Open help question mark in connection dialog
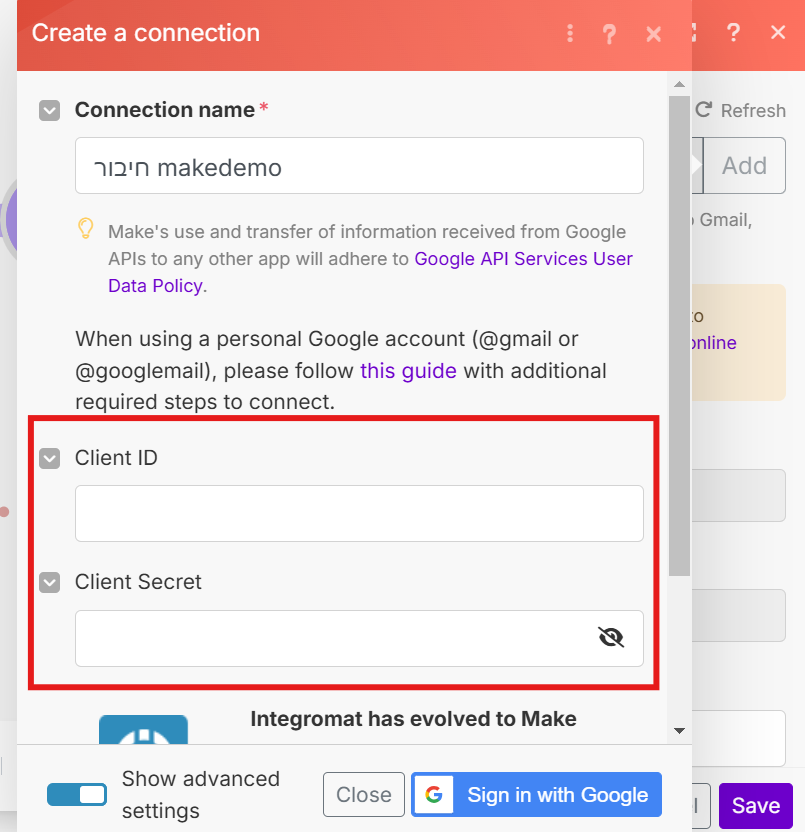 pyautogui.click(x=609, y=34)
